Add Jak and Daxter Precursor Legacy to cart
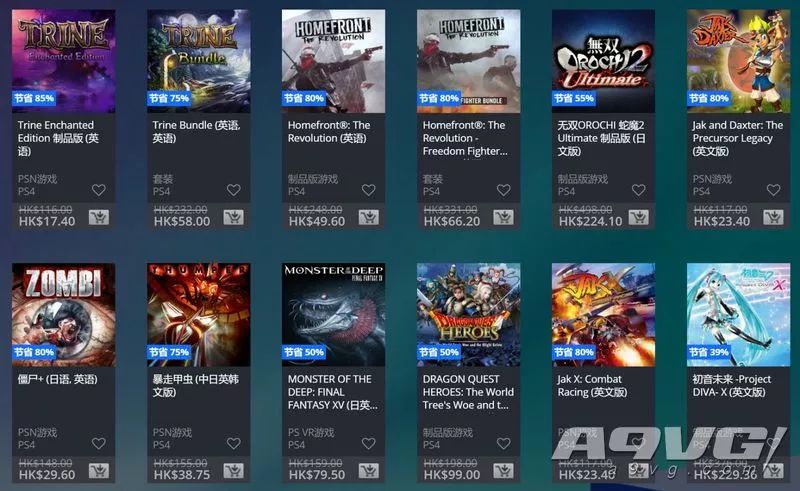Image resolution: width=800 pixels, height=491 pixels. pyautogui.click(x=773, y=218)
